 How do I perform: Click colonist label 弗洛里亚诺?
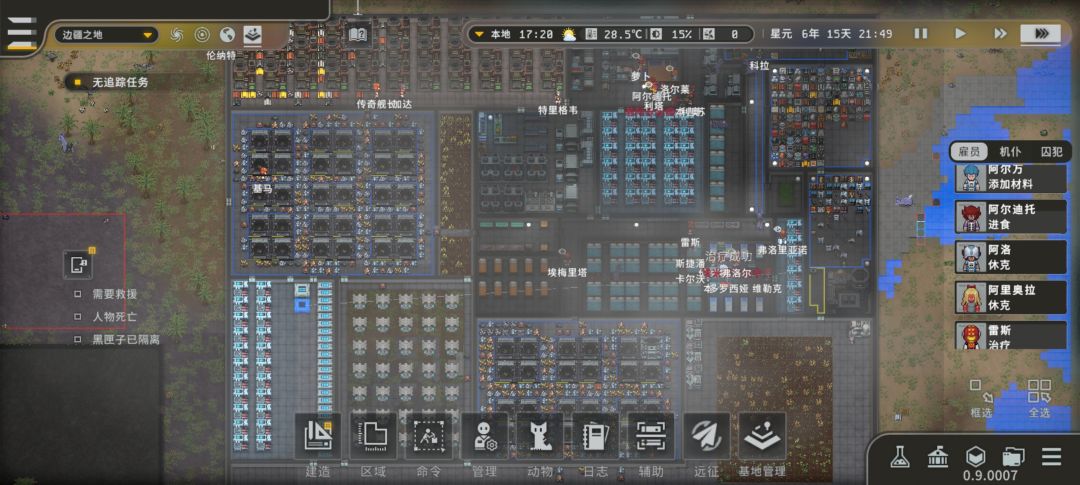pyautogui.click(x=781, y=251)
